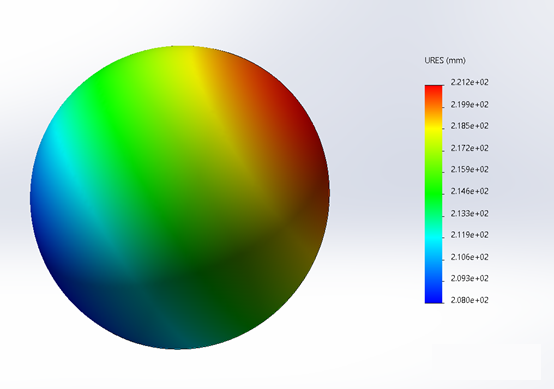
Task: Click the 2.172e+02 legend value
Action: pos(470,148)
